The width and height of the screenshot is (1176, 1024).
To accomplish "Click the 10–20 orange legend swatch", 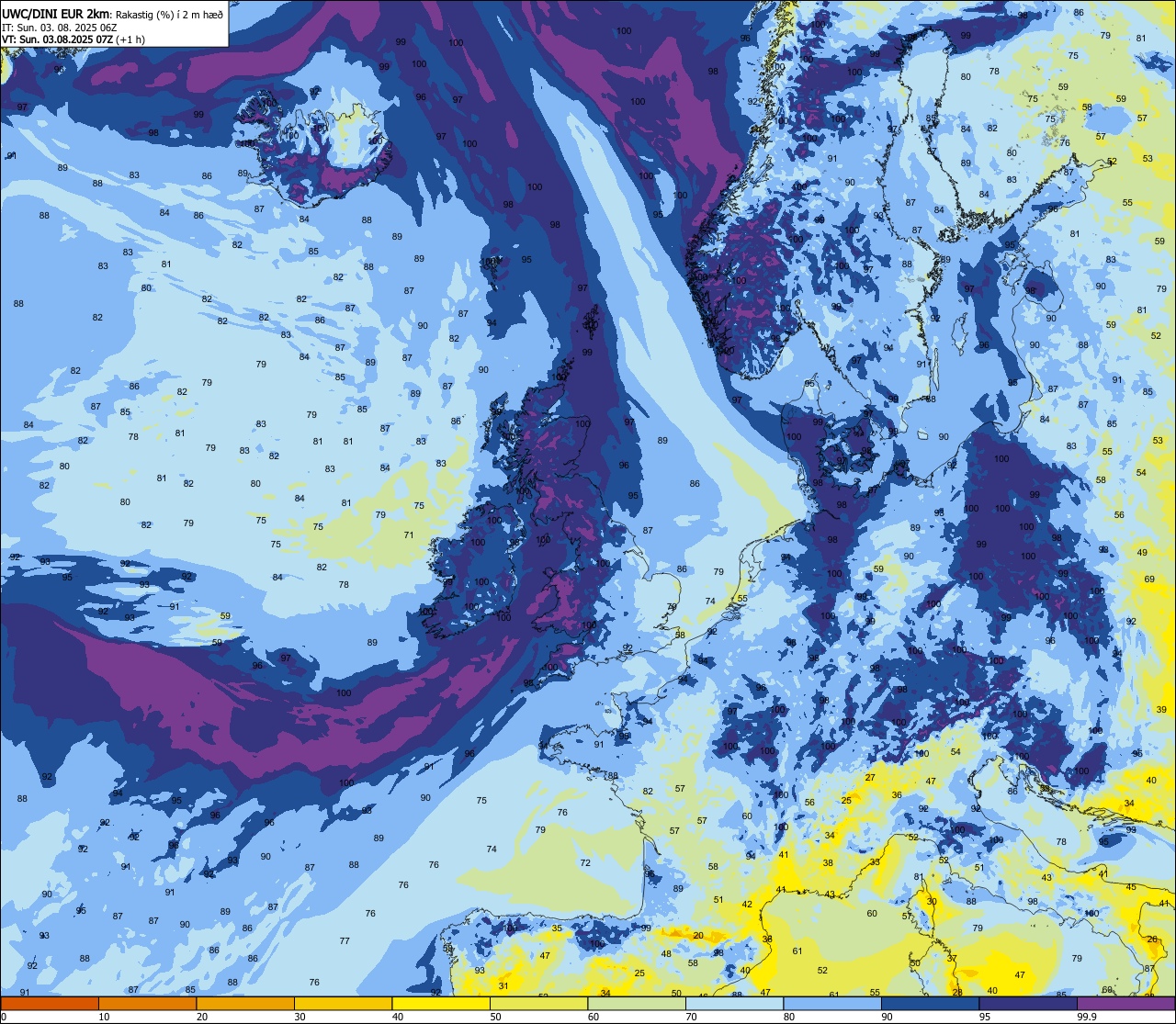I will tap(147, 1003).
